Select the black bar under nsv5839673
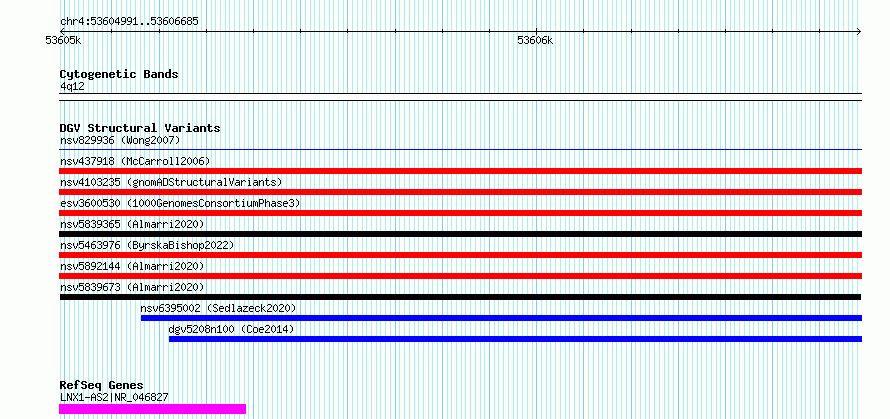 460,297
